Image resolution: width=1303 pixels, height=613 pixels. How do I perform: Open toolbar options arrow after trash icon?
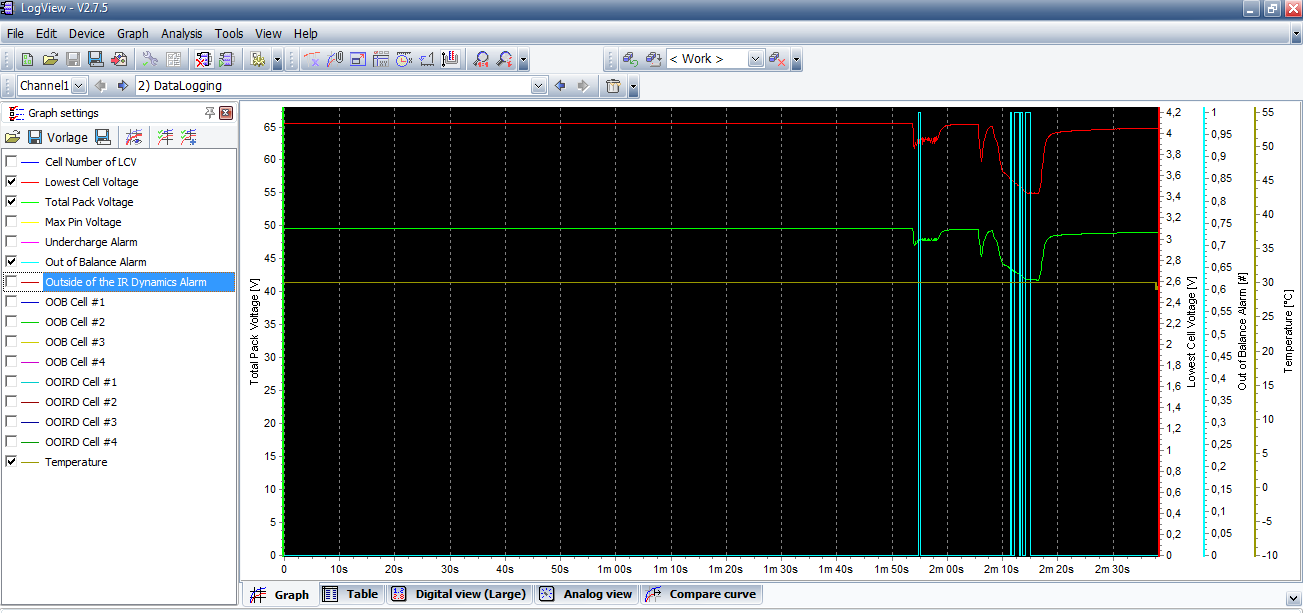[632, 86]
